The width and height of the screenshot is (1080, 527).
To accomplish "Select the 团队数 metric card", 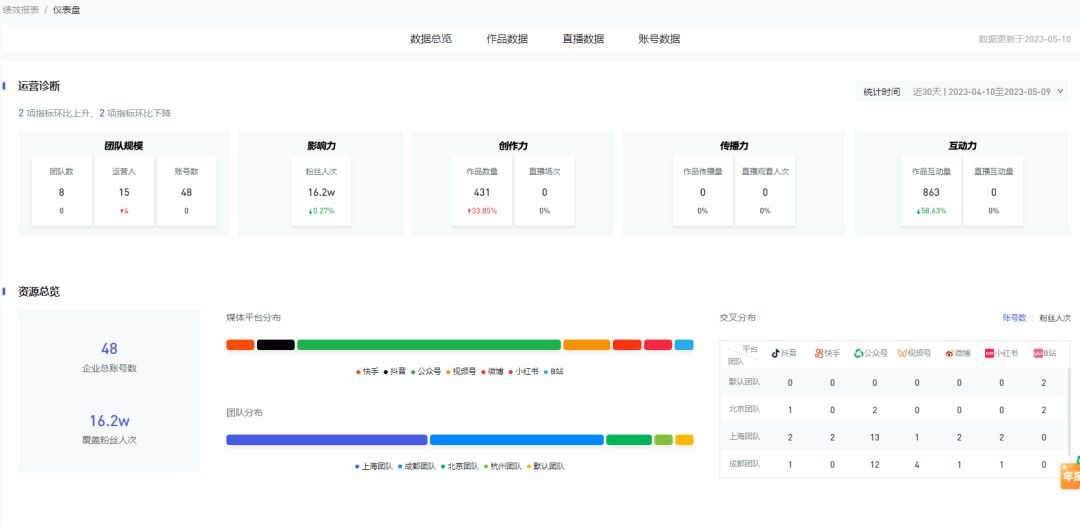I will (61, 191).
